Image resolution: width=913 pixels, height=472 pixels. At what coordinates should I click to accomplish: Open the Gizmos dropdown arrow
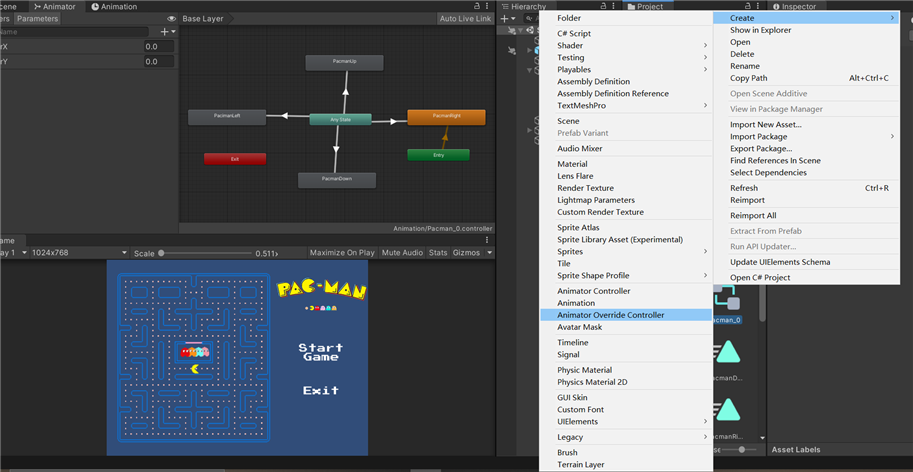point(489,253)
